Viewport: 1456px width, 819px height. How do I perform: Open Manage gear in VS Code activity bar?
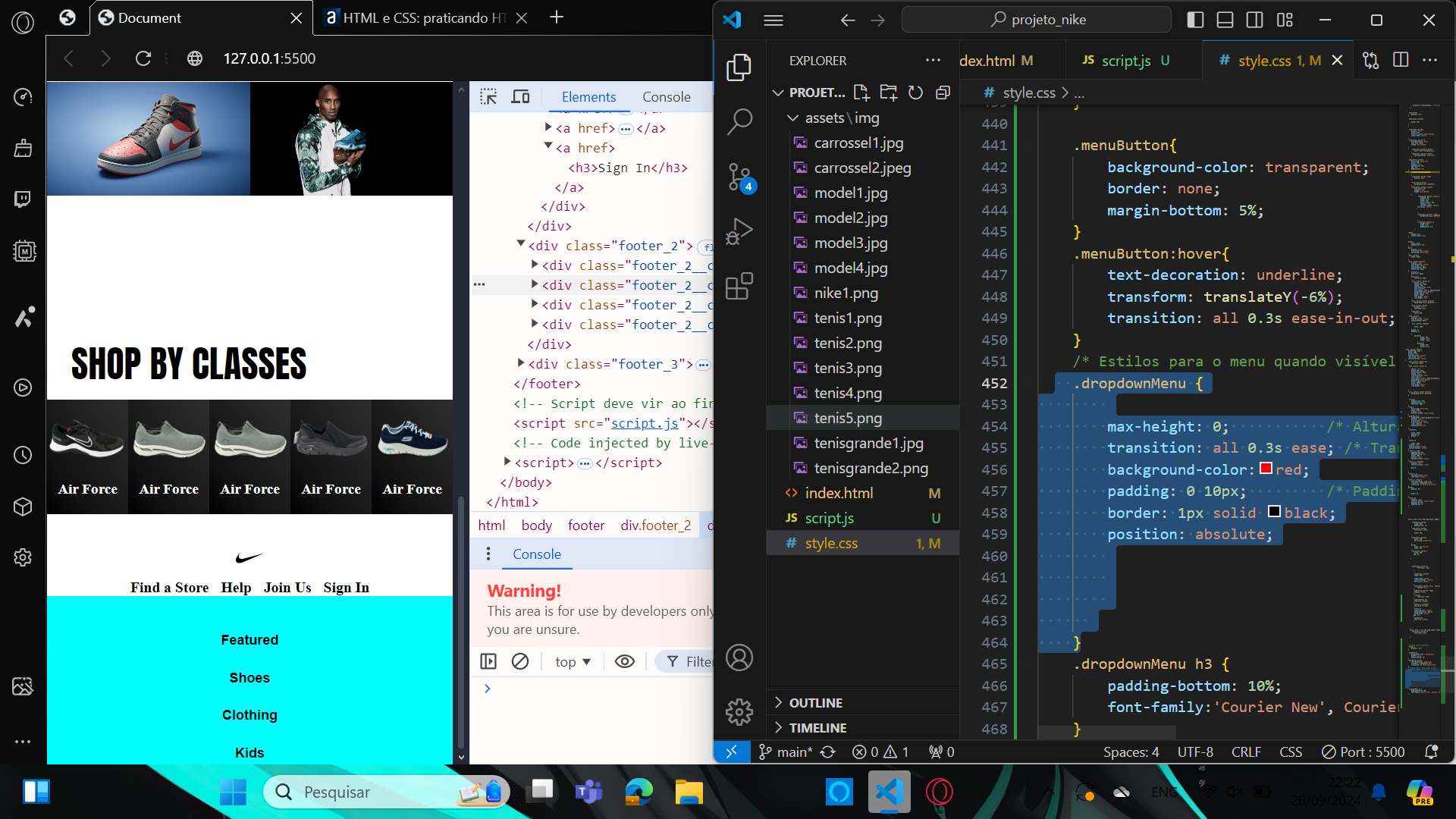point(739,711)
